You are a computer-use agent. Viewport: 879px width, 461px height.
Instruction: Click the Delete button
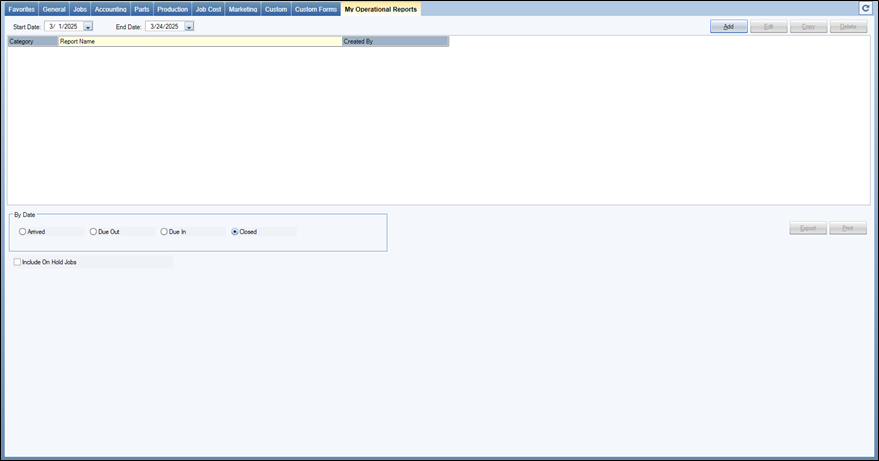pos(848,26)
